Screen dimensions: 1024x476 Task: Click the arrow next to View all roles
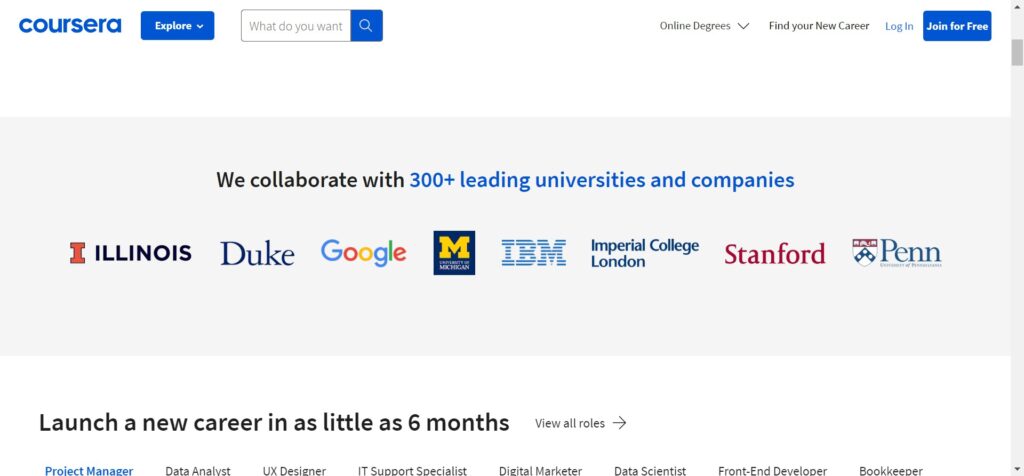point(620,422)
